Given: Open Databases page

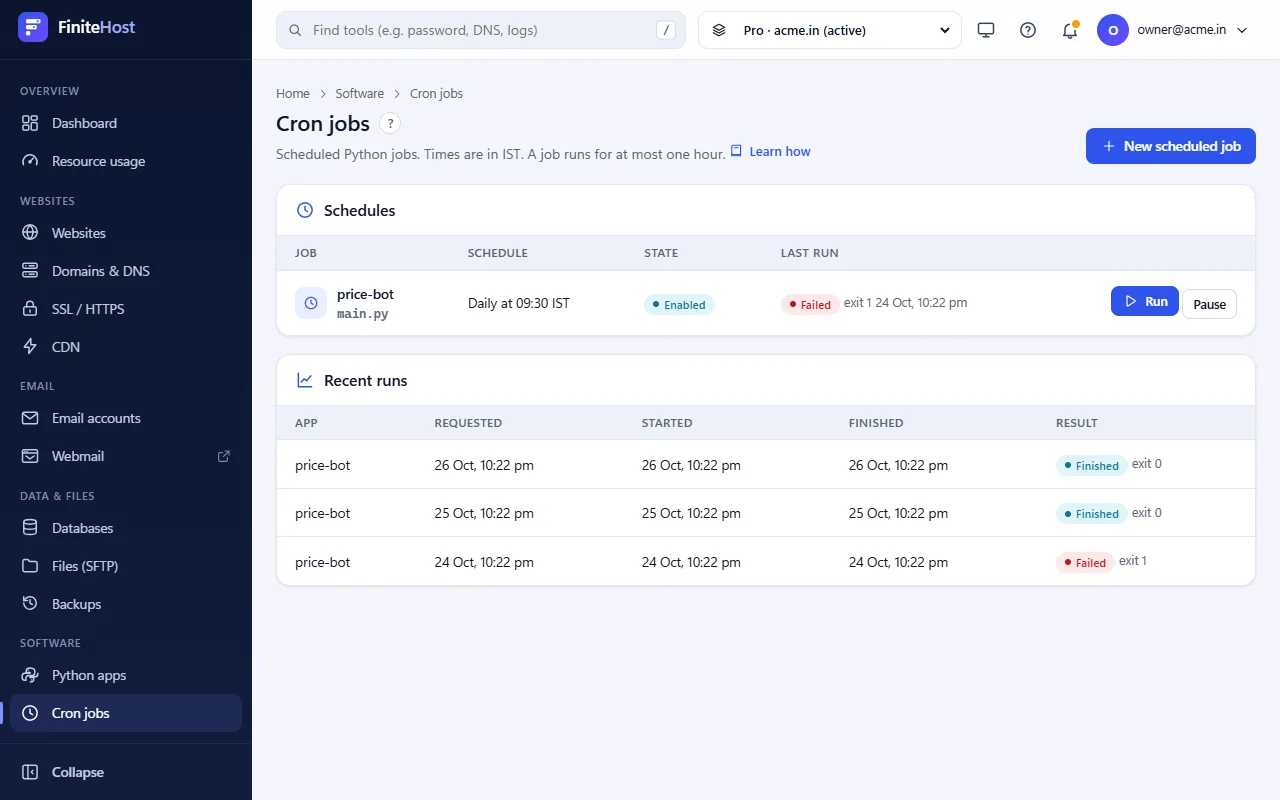Looking at the screenshot, I should [126, 528].
